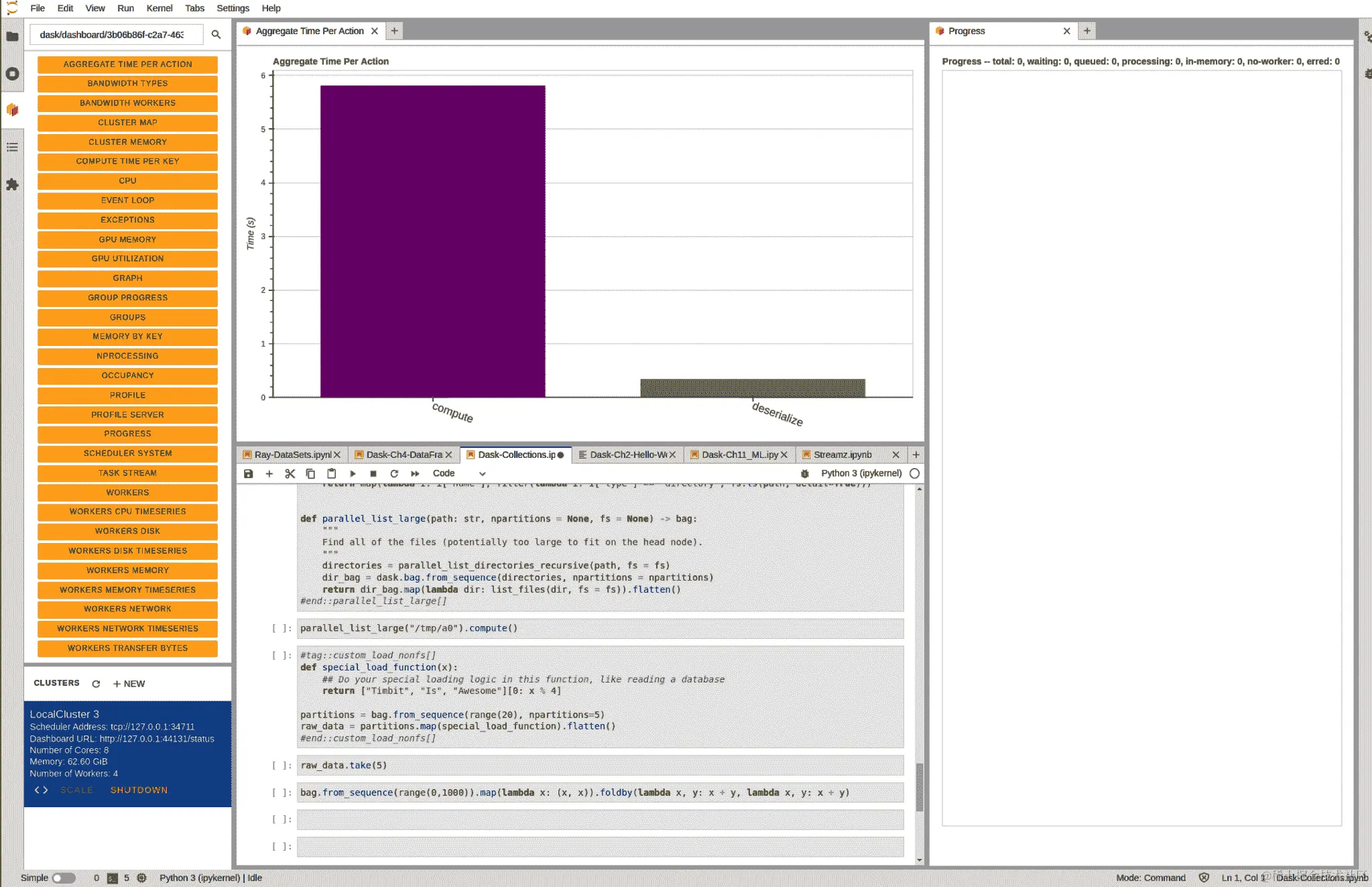Click the kernel status circle indicator

(x=914, y=473)
